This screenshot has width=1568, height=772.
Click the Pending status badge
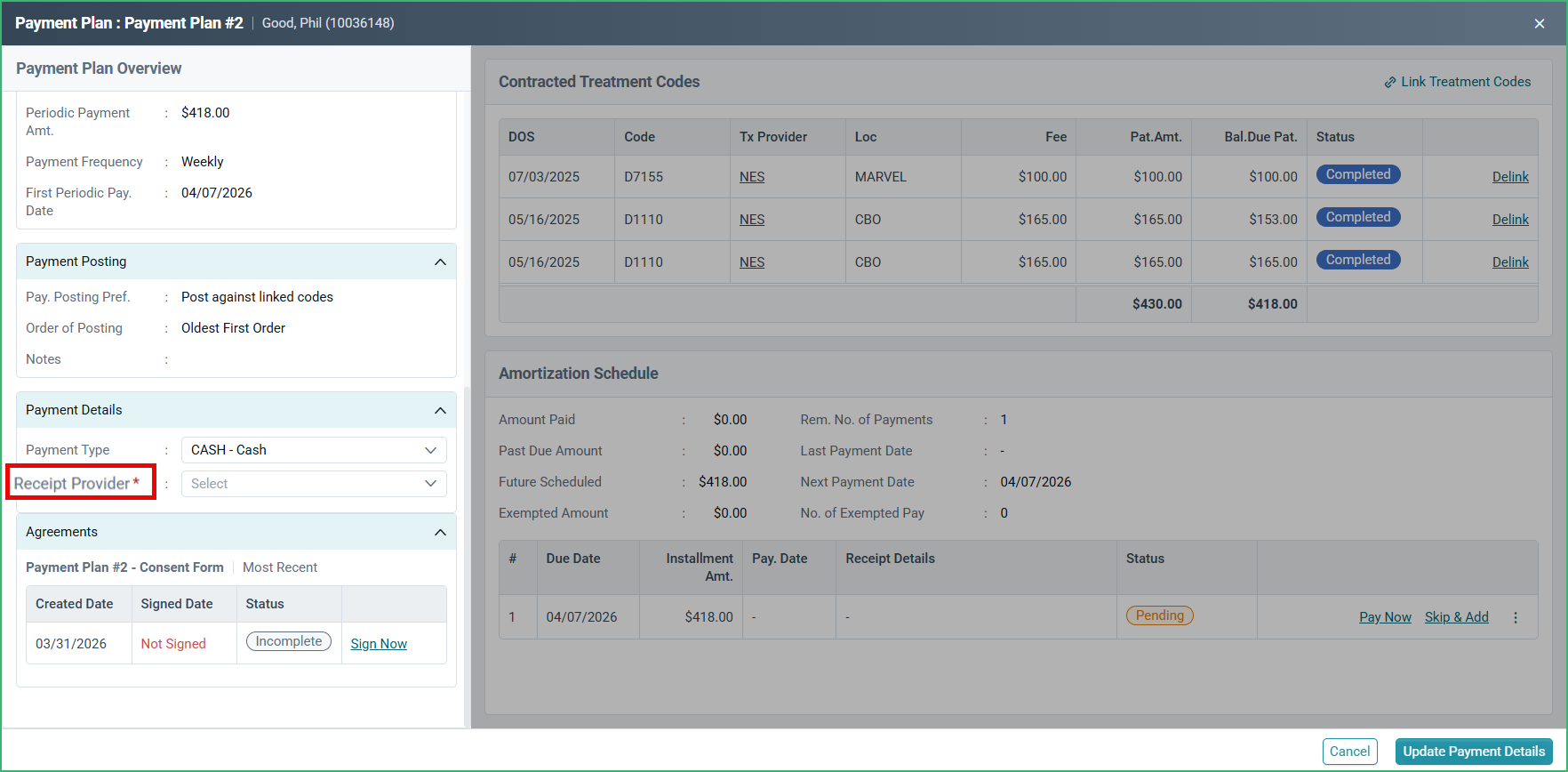point(1160,615)
